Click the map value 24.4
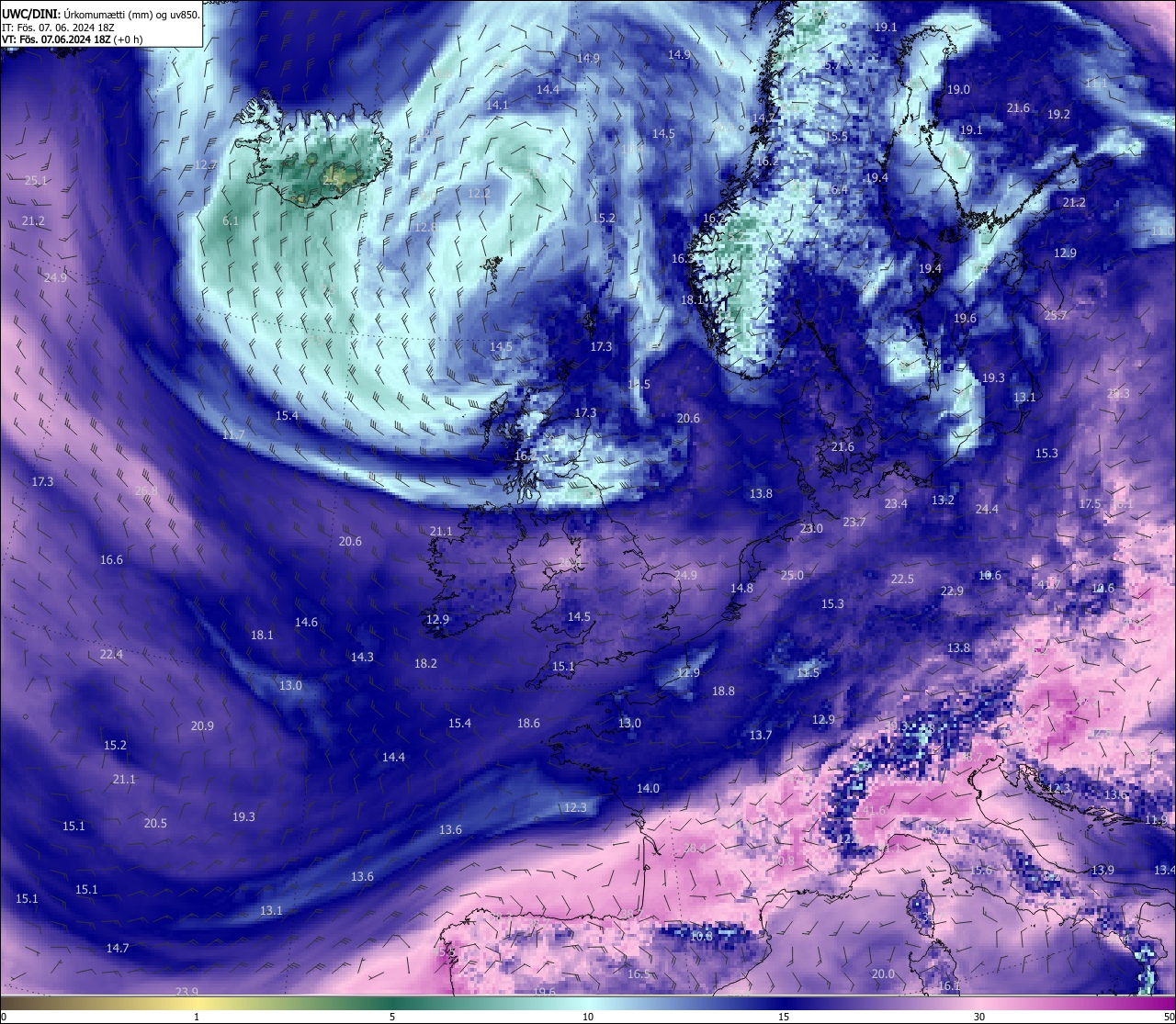This screenshot has height=1024, width=1176. click(x=987, y=510)
